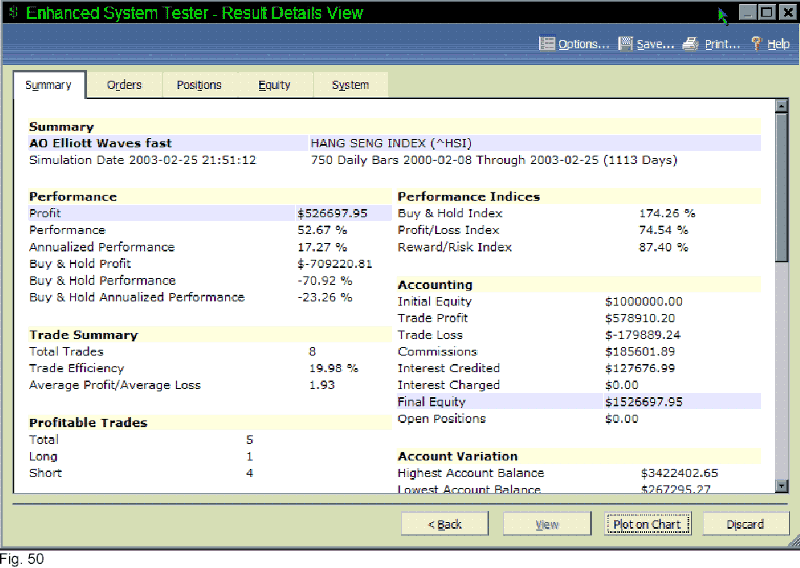Select the Profit value $526697.95
Image resolution: width=800 pixels, height=568 pixels.
333,213
